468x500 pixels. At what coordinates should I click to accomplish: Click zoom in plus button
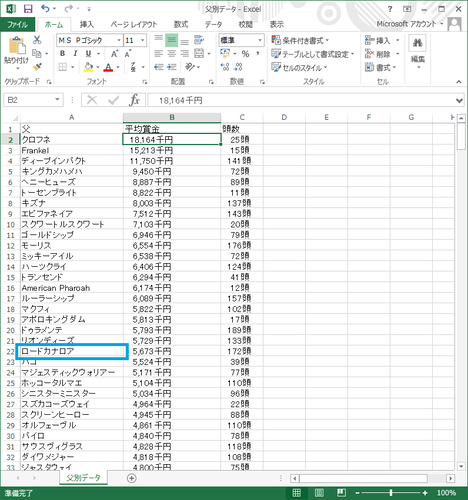425,493
